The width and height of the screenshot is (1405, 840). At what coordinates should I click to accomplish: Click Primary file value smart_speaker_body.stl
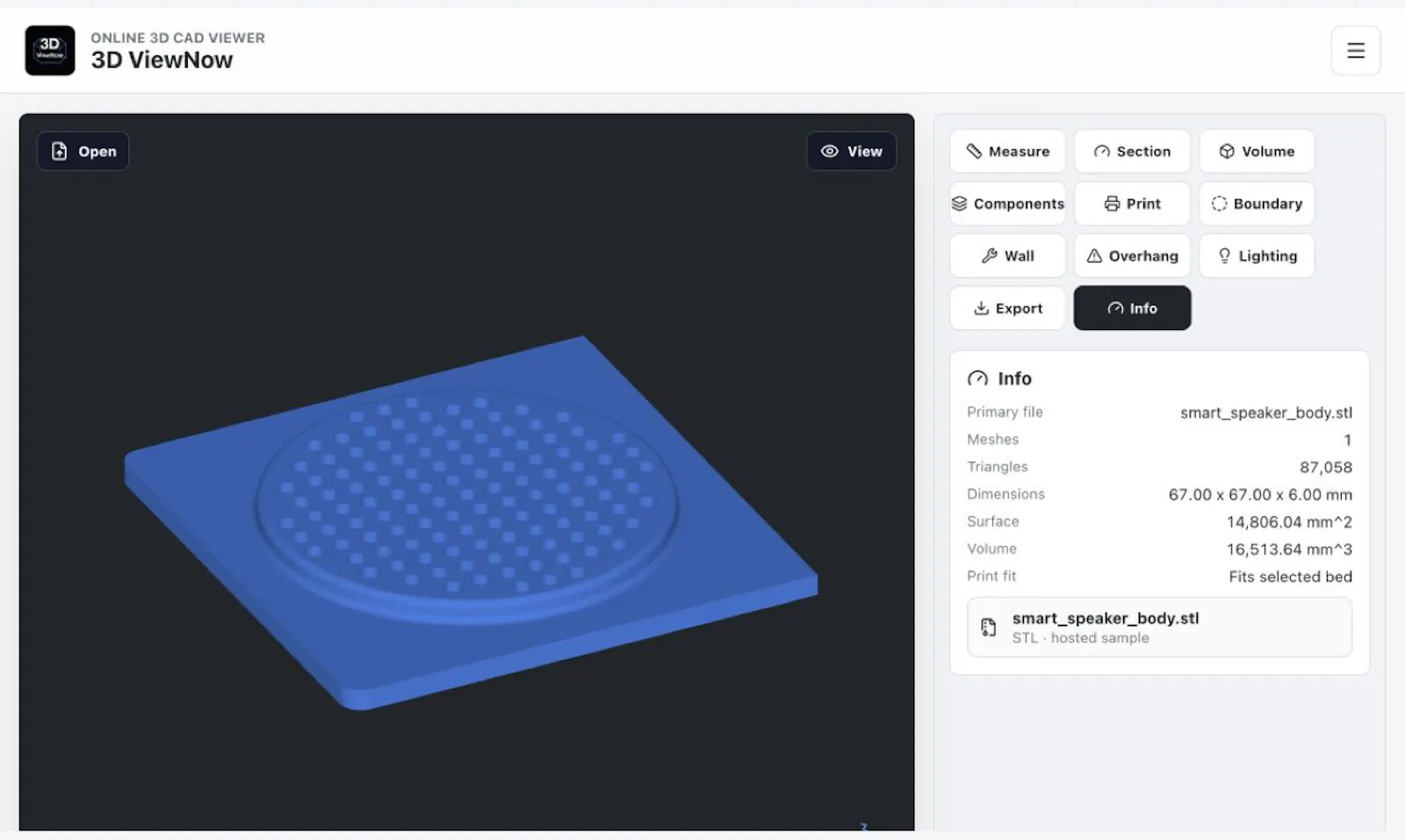tap(1266, 413)
